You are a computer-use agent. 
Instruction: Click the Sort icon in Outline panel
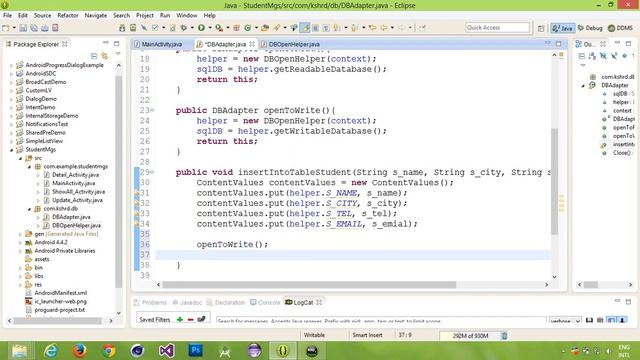point(592,56)
